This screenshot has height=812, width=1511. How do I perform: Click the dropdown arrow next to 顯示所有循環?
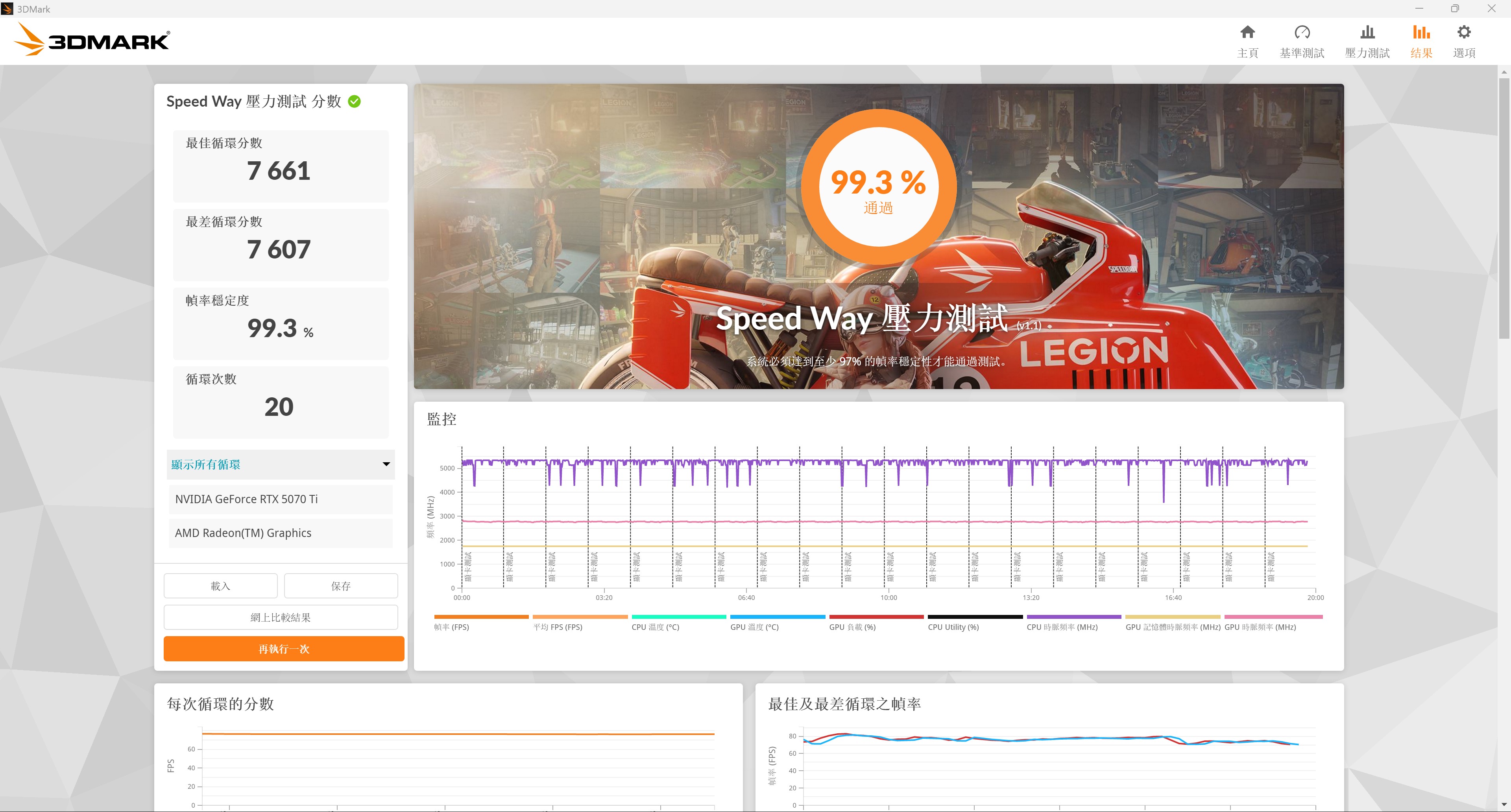(386, 464)
